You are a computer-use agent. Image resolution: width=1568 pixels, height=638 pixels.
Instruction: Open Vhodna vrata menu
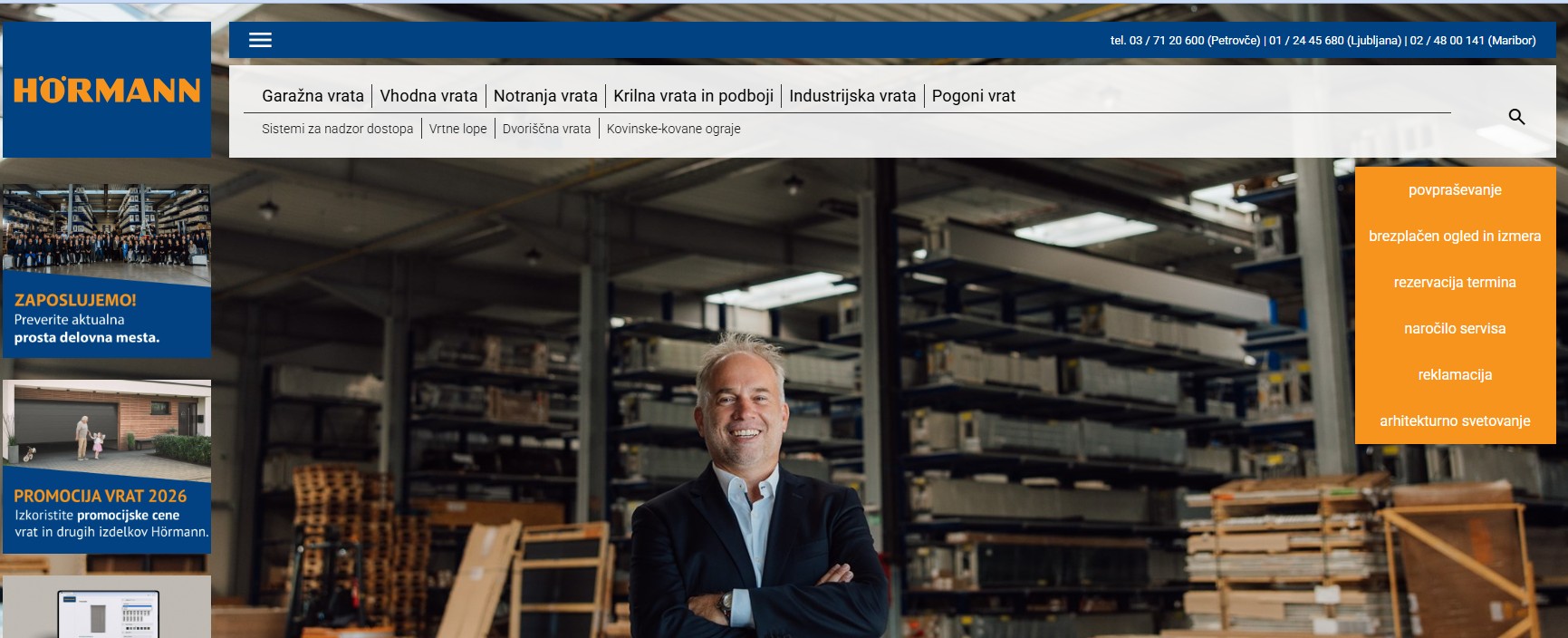(428, 96)
